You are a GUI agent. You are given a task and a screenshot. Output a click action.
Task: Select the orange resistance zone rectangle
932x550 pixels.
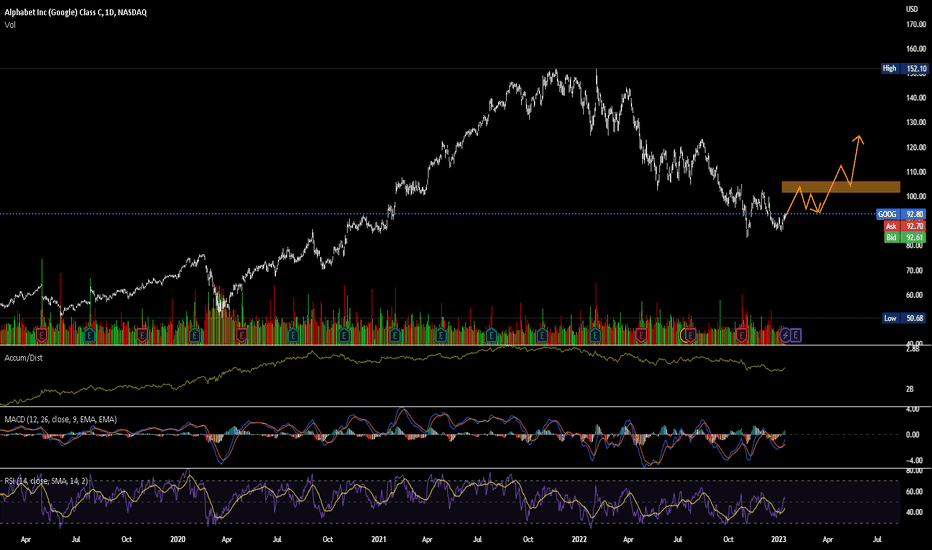coord(840,187)
